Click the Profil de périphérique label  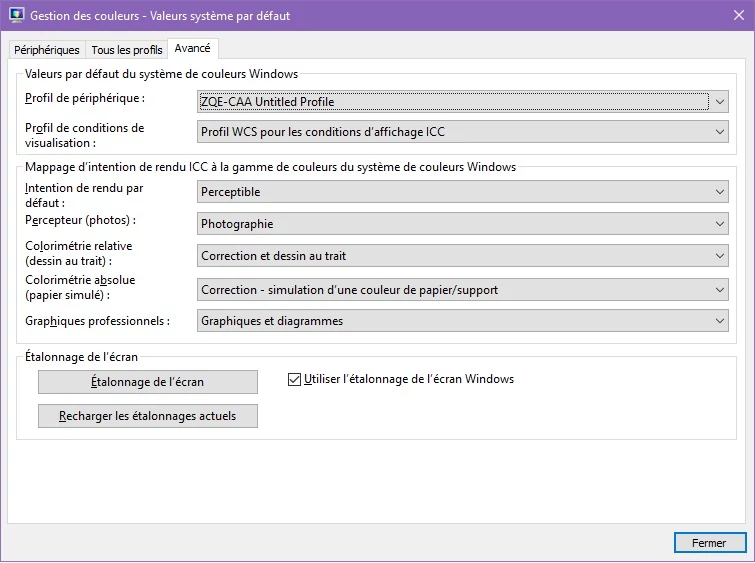click(85, 98)
